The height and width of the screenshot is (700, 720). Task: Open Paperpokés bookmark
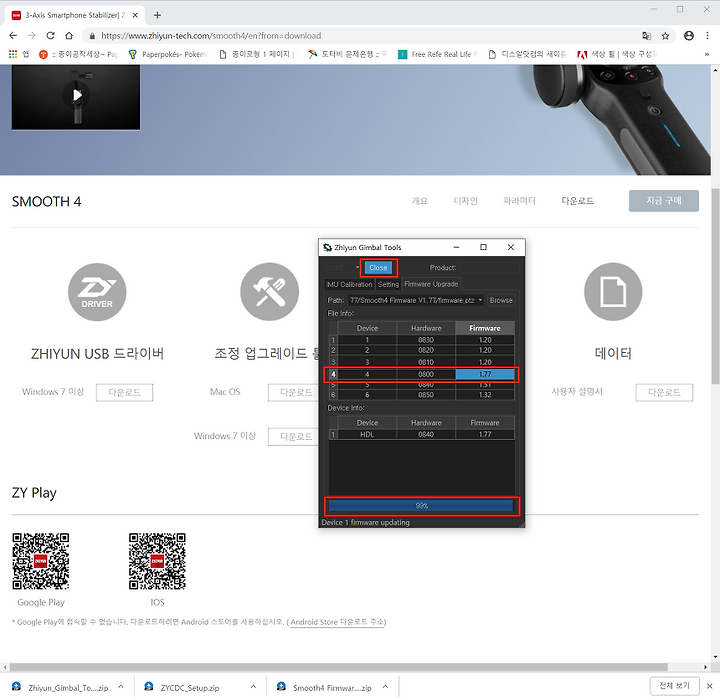click(x=168, y=54)
